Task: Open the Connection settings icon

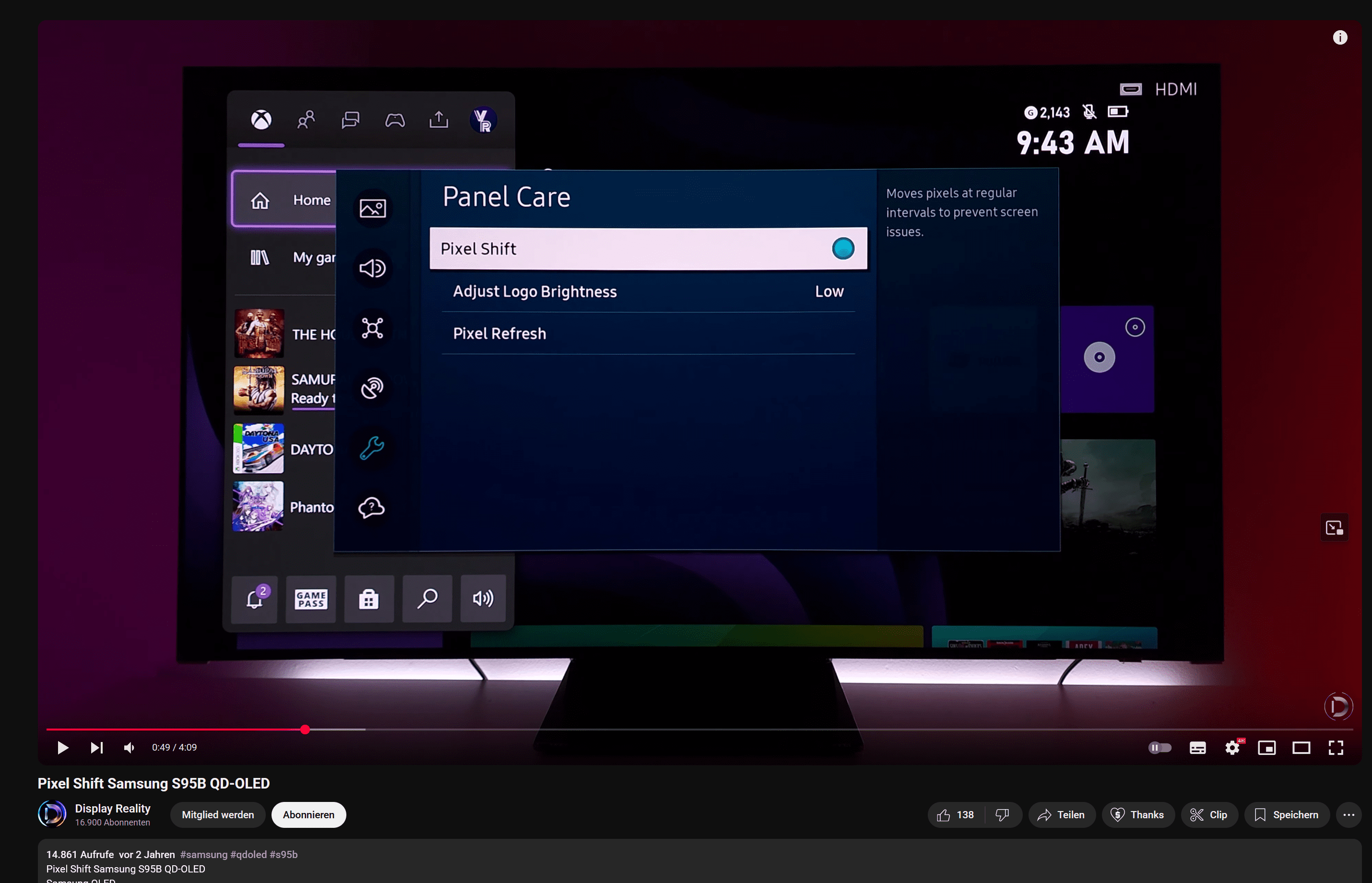Action: coord(373,328)
